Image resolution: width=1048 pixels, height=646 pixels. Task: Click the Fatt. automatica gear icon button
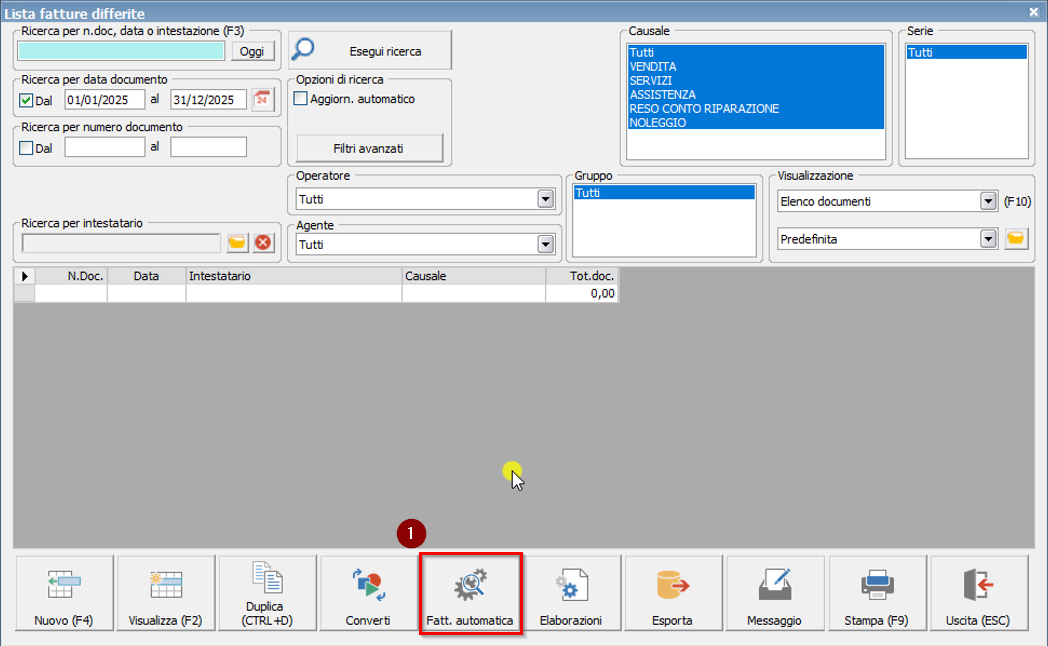point(470,594)
